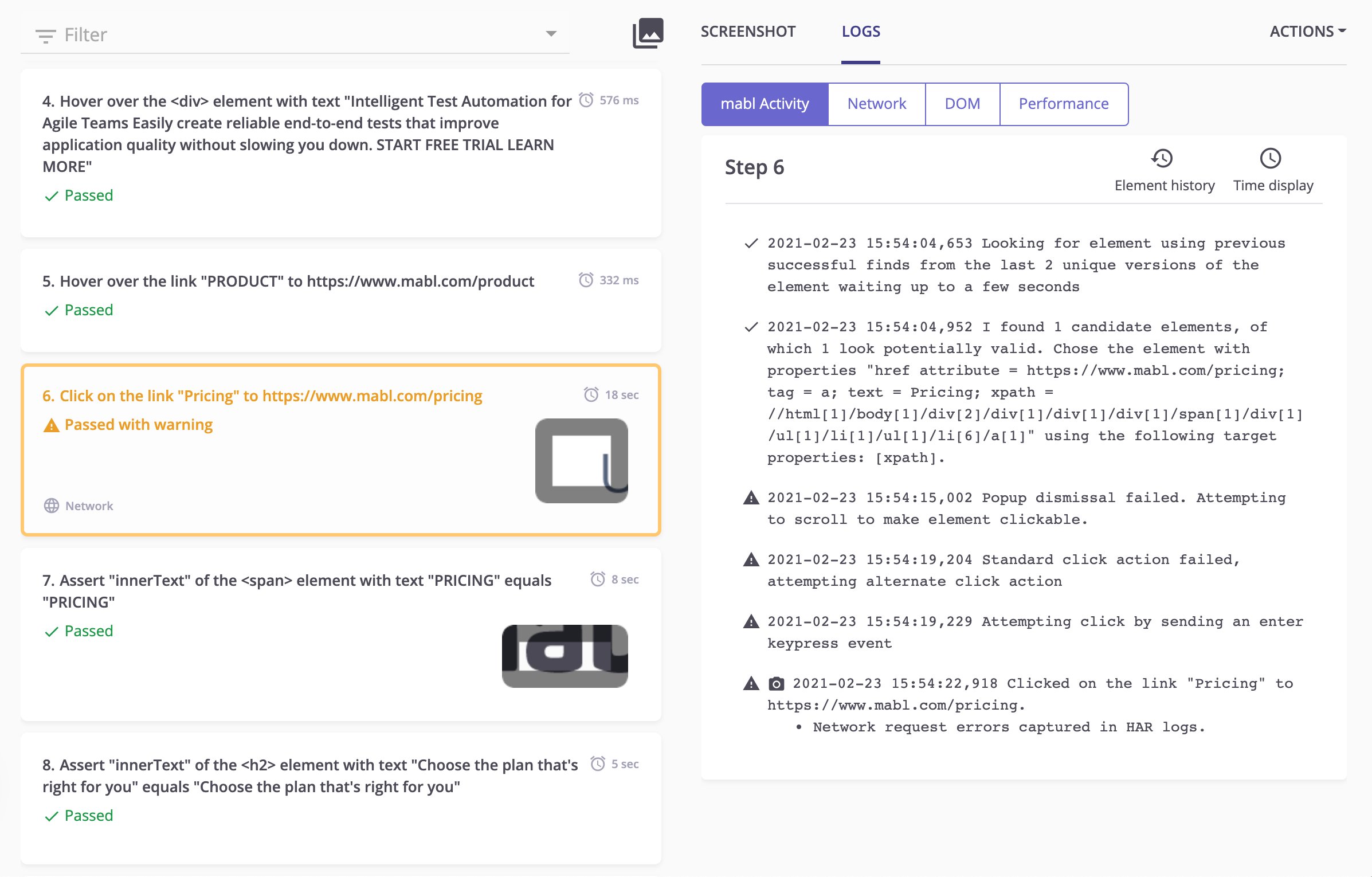Screen dimensions: 1372x877
Task: Switch to the DOM log view
Action: coord(962,104)
